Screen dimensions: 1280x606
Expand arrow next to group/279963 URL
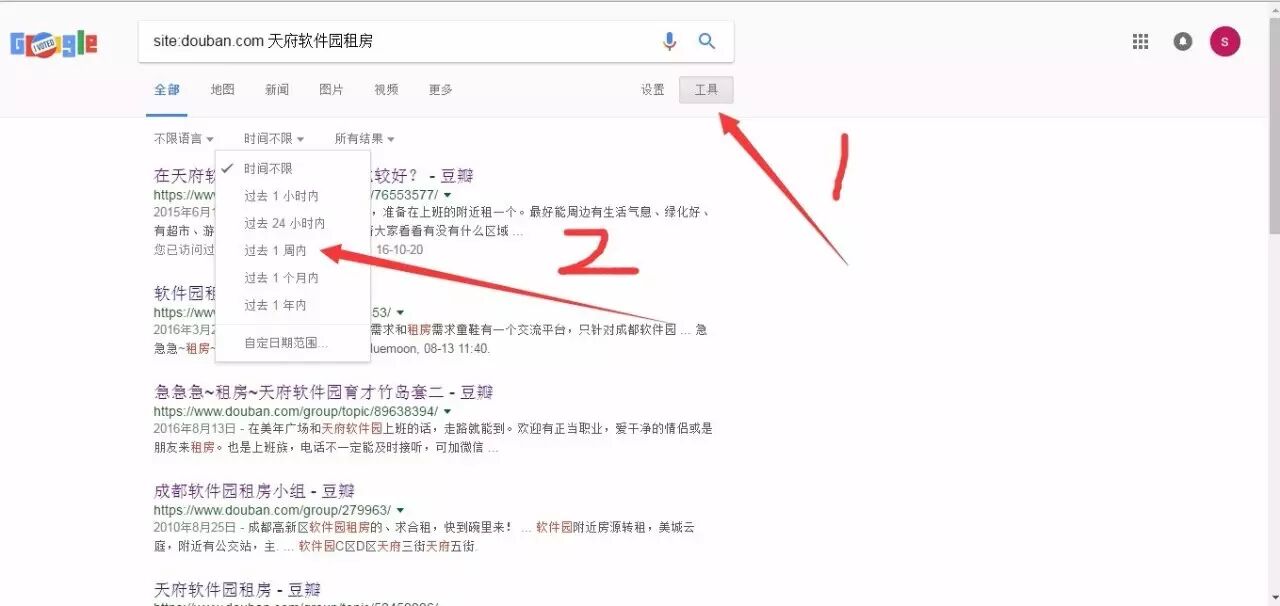tap(400, 510)
